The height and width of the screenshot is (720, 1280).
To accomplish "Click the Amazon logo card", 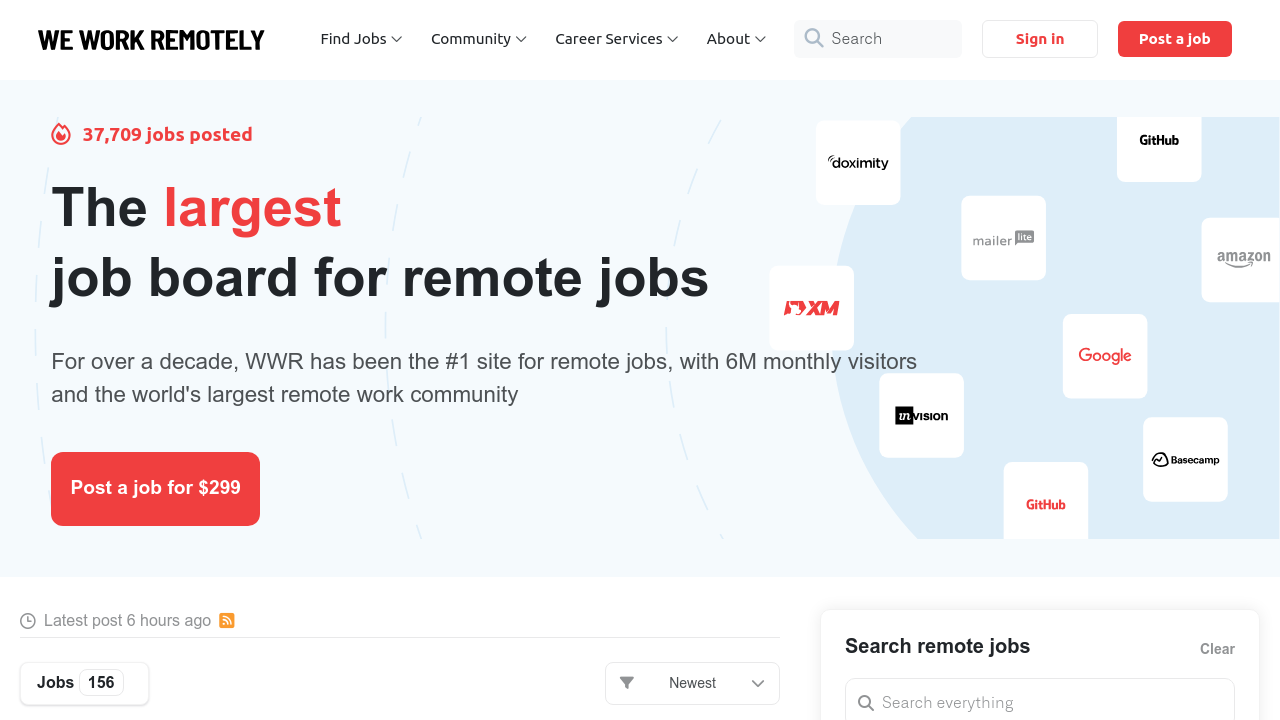I will [x=1242, y=259].
